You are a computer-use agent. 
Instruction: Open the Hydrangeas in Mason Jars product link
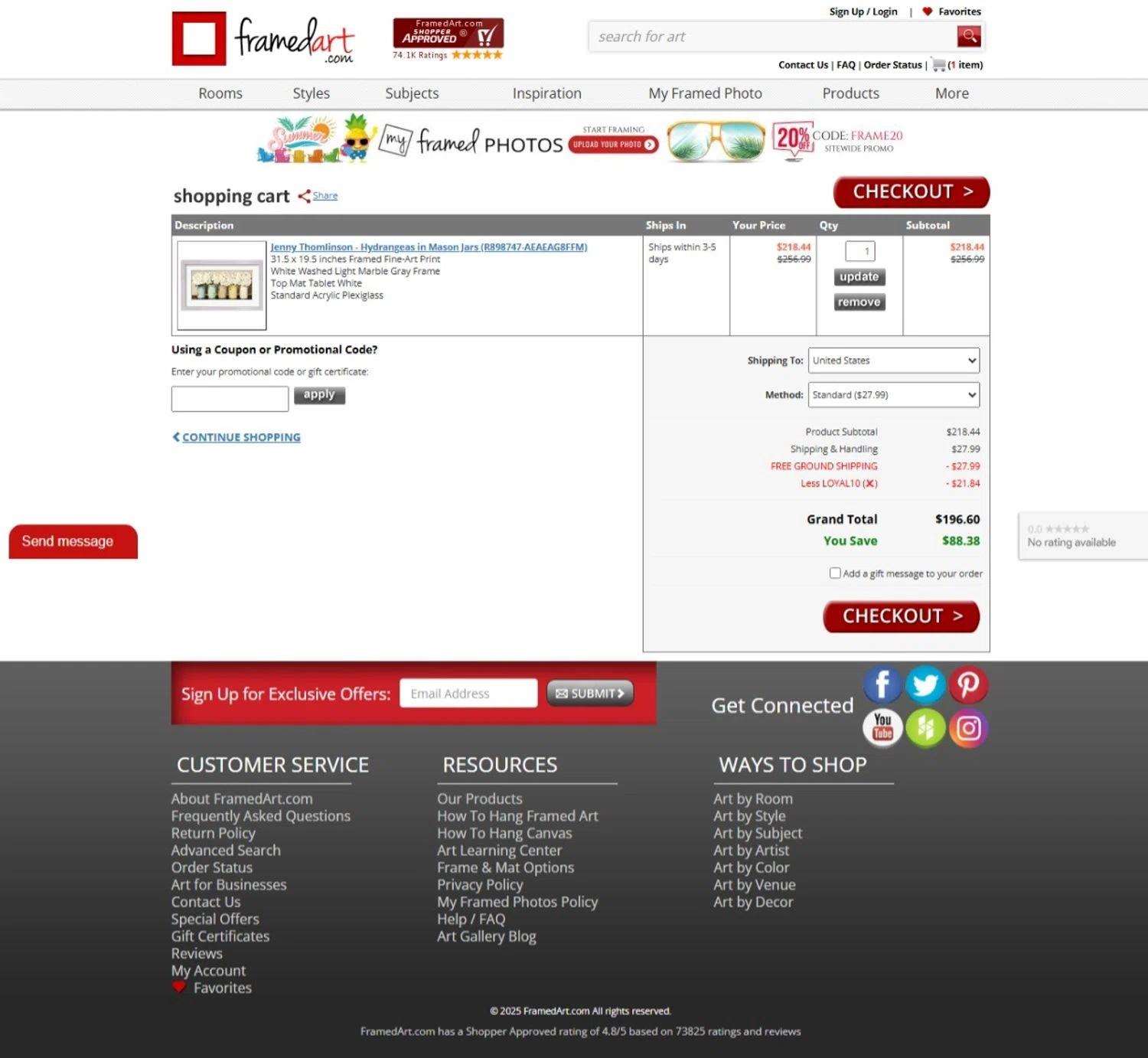[429, 247]
